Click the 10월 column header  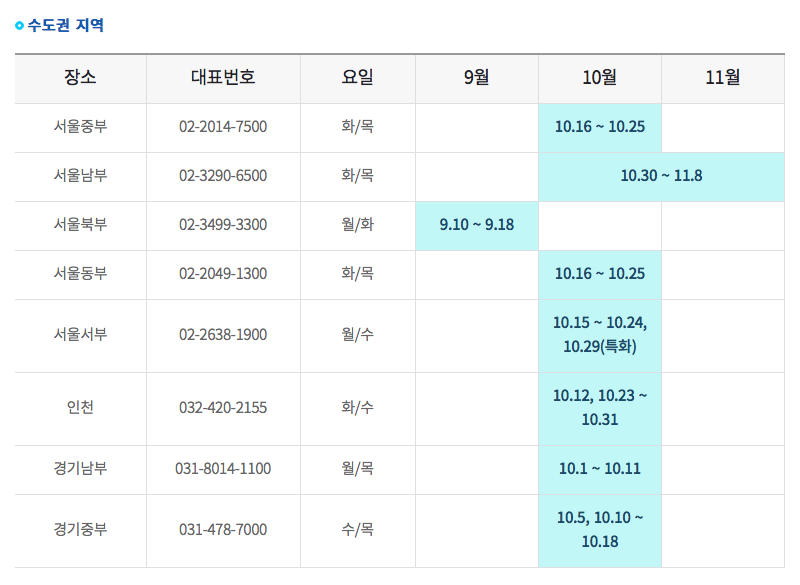coord(599,78)
